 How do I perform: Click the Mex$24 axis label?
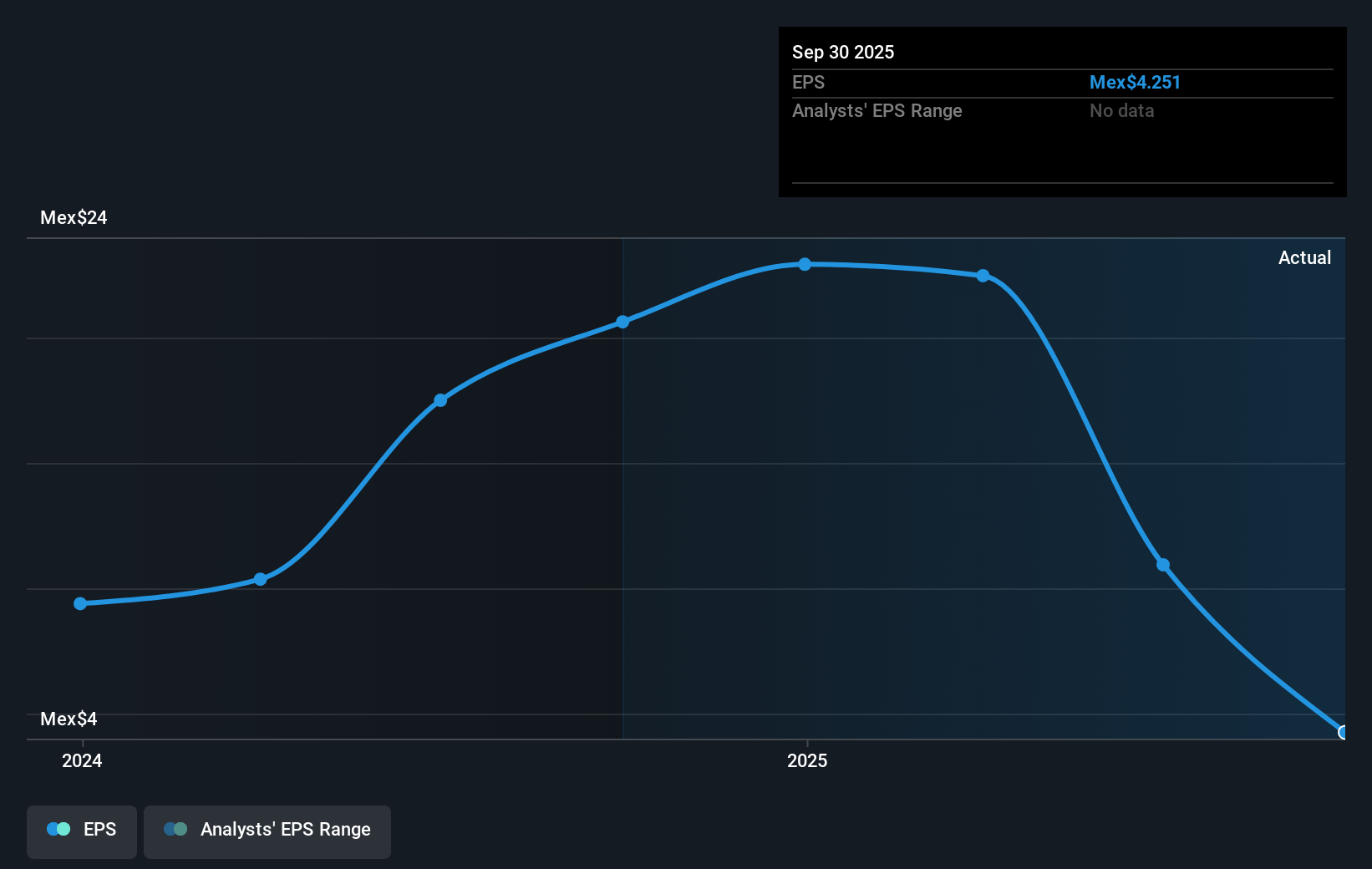pyautogui.click(x=74, y=217)
